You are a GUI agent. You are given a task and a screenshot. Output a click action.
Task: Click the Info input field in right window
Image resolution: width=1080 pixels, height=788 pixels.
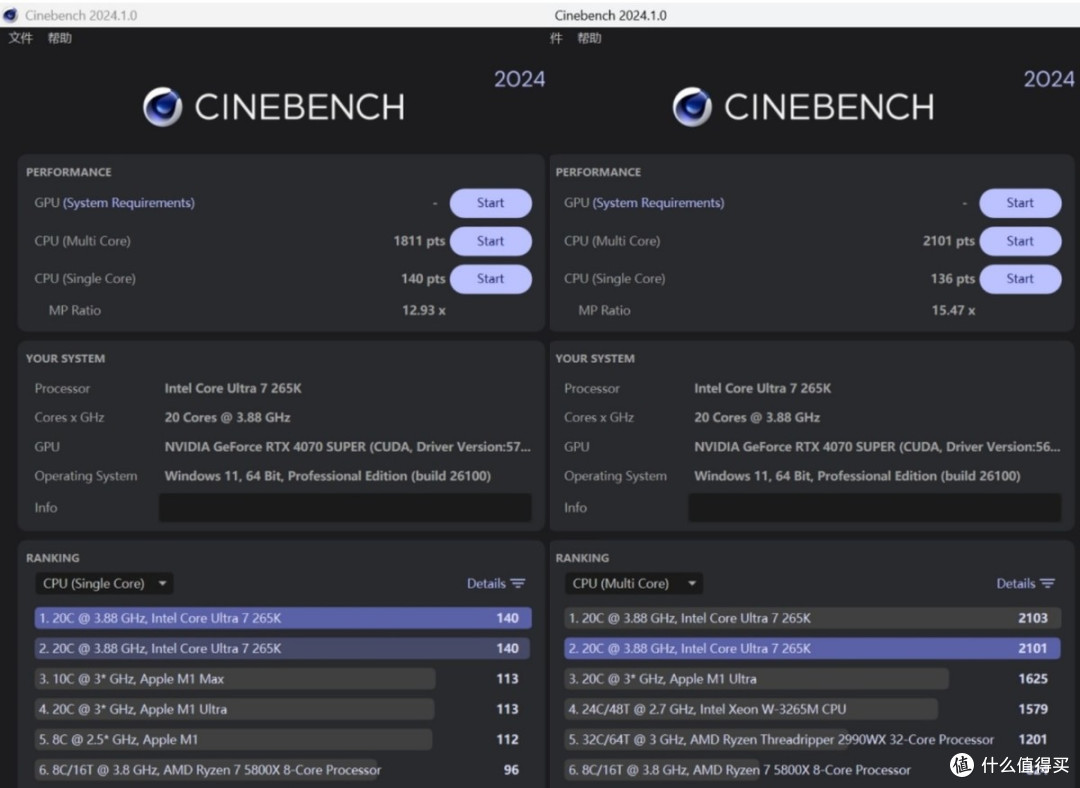point(875,508)
